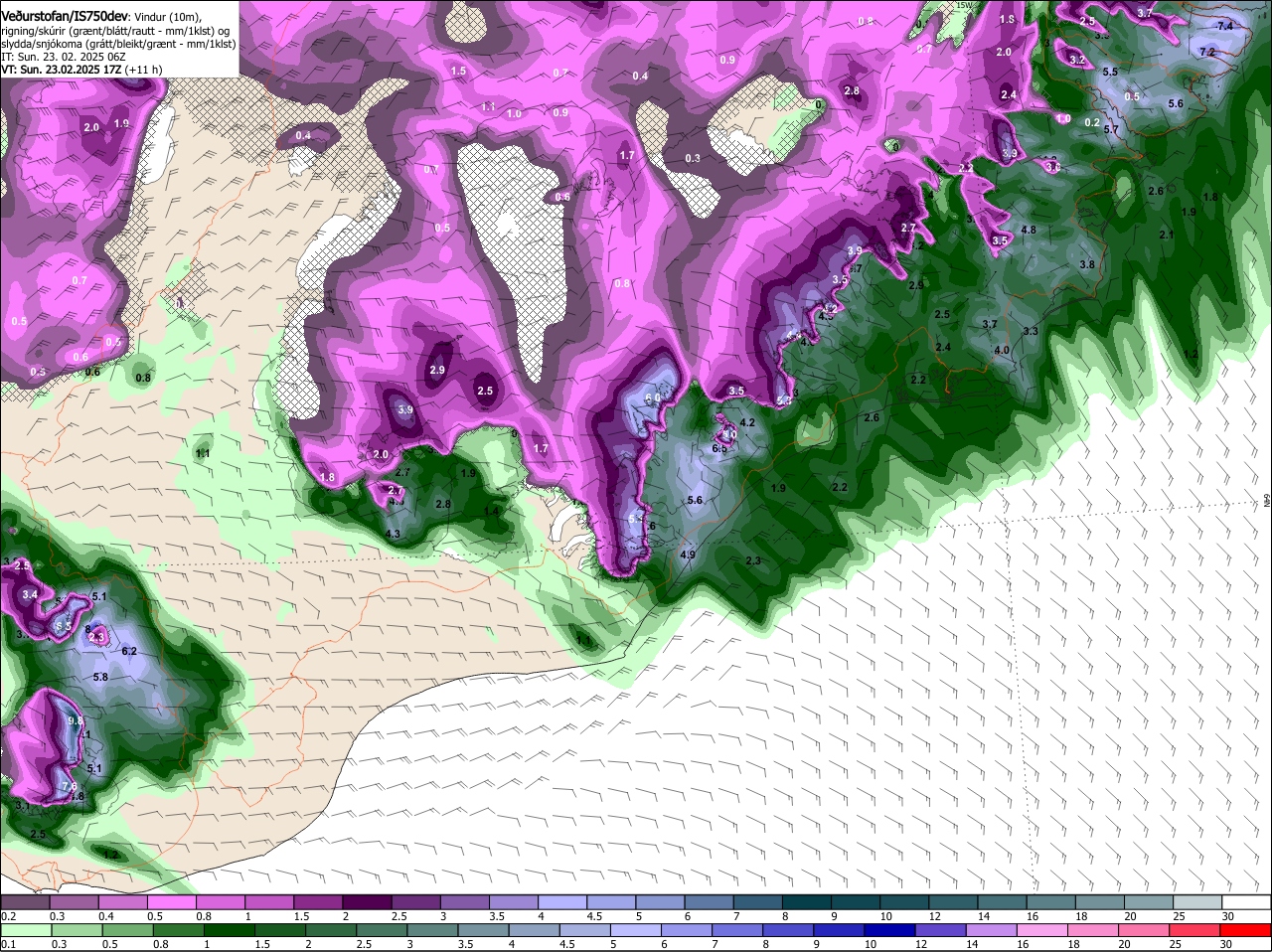1272x952 pixels.
Task: Click the 0.4 label in the upper legend
Action: tap(105, 915)
